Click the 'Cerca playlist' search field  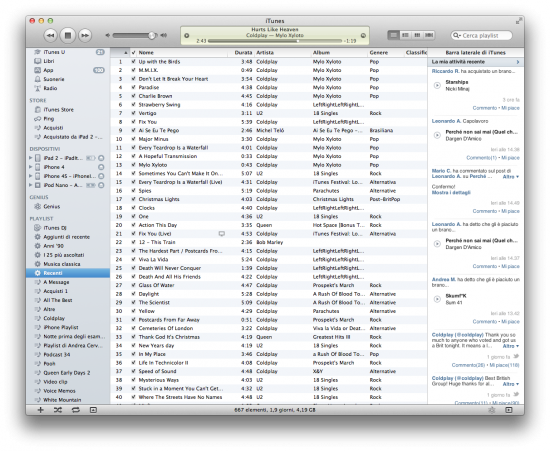tap(481, 35)
